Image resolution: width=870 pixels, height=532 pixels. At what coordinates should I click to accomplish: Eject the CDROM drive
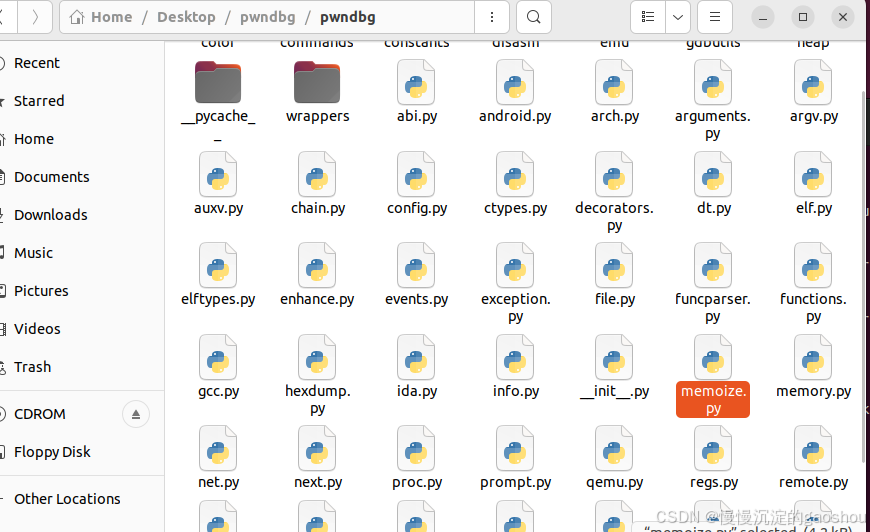[x=136, y=414]
